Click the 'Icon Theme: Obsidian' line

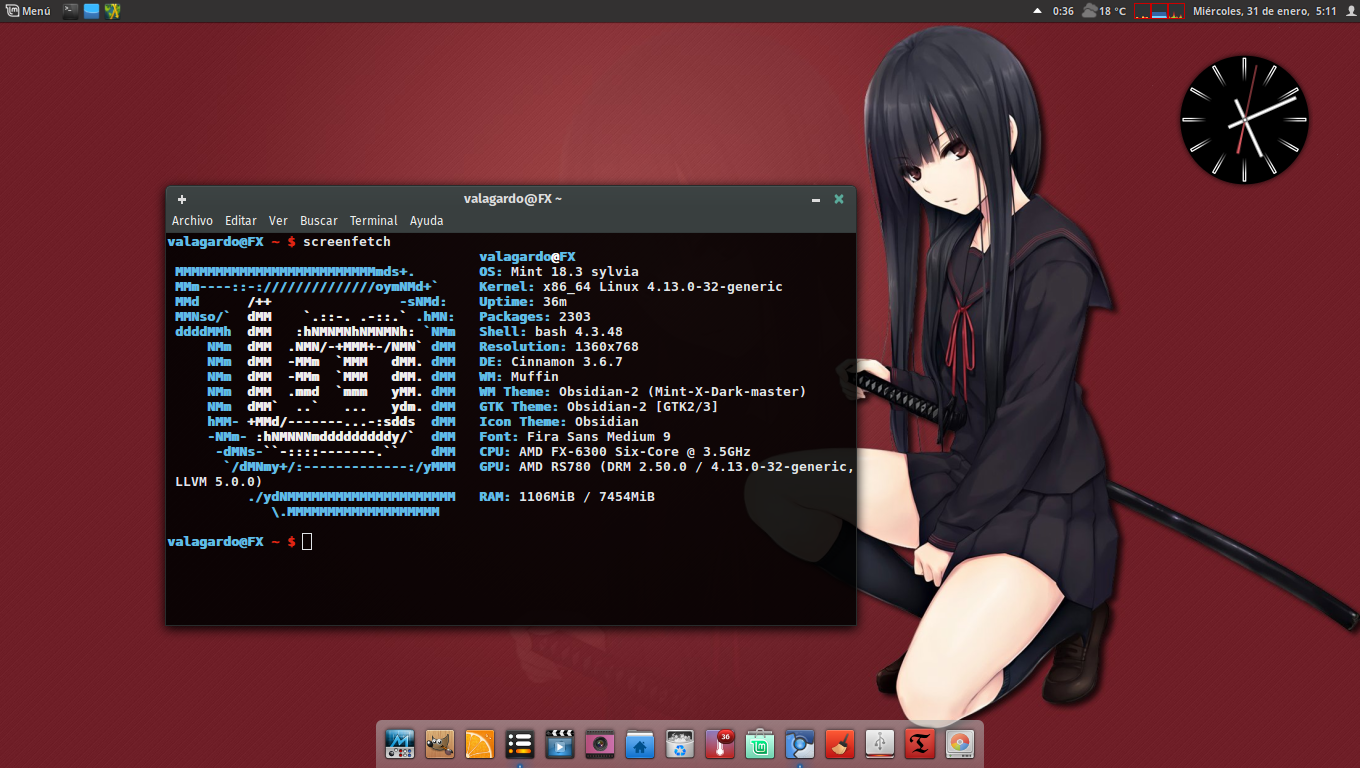[x=558, y=422]
